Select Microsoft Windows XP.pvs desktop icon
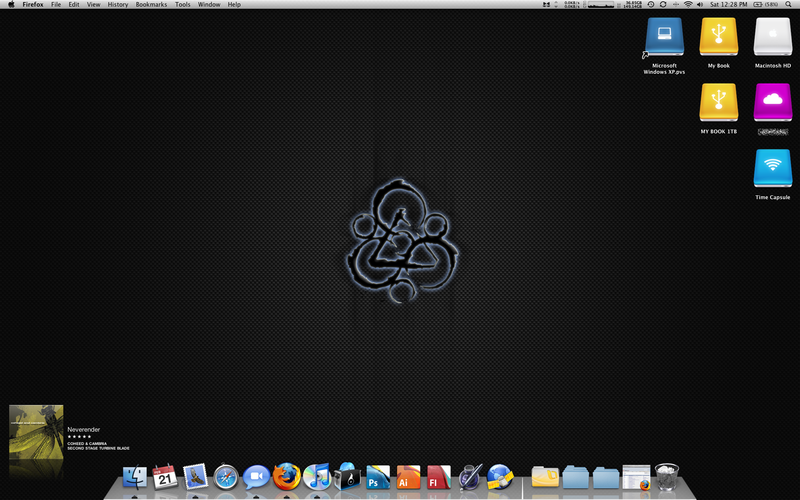 pos(664,46)
